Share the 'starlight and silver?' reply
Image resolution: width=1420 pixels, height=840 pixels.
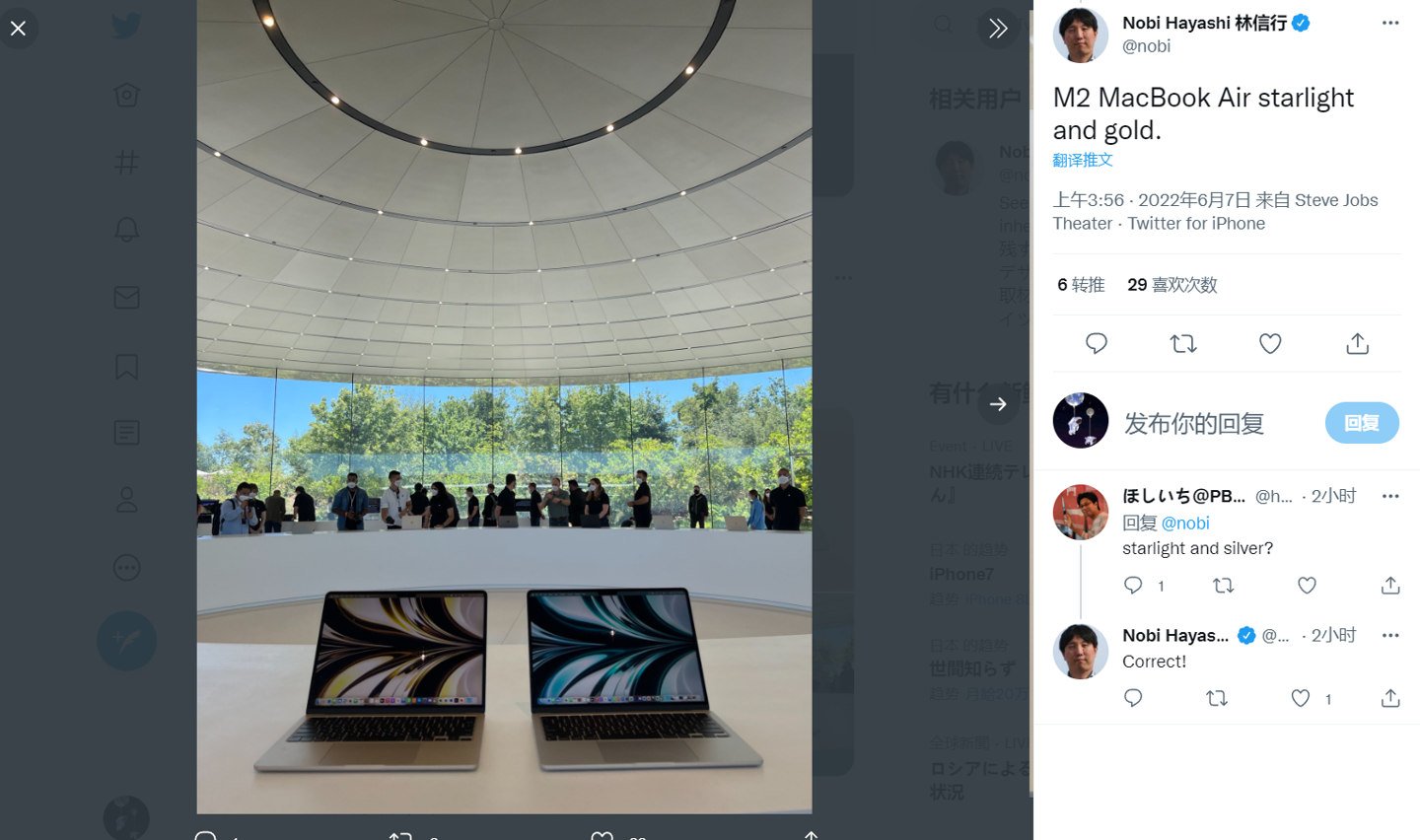pyautogui.click(x=1390, y=586)
